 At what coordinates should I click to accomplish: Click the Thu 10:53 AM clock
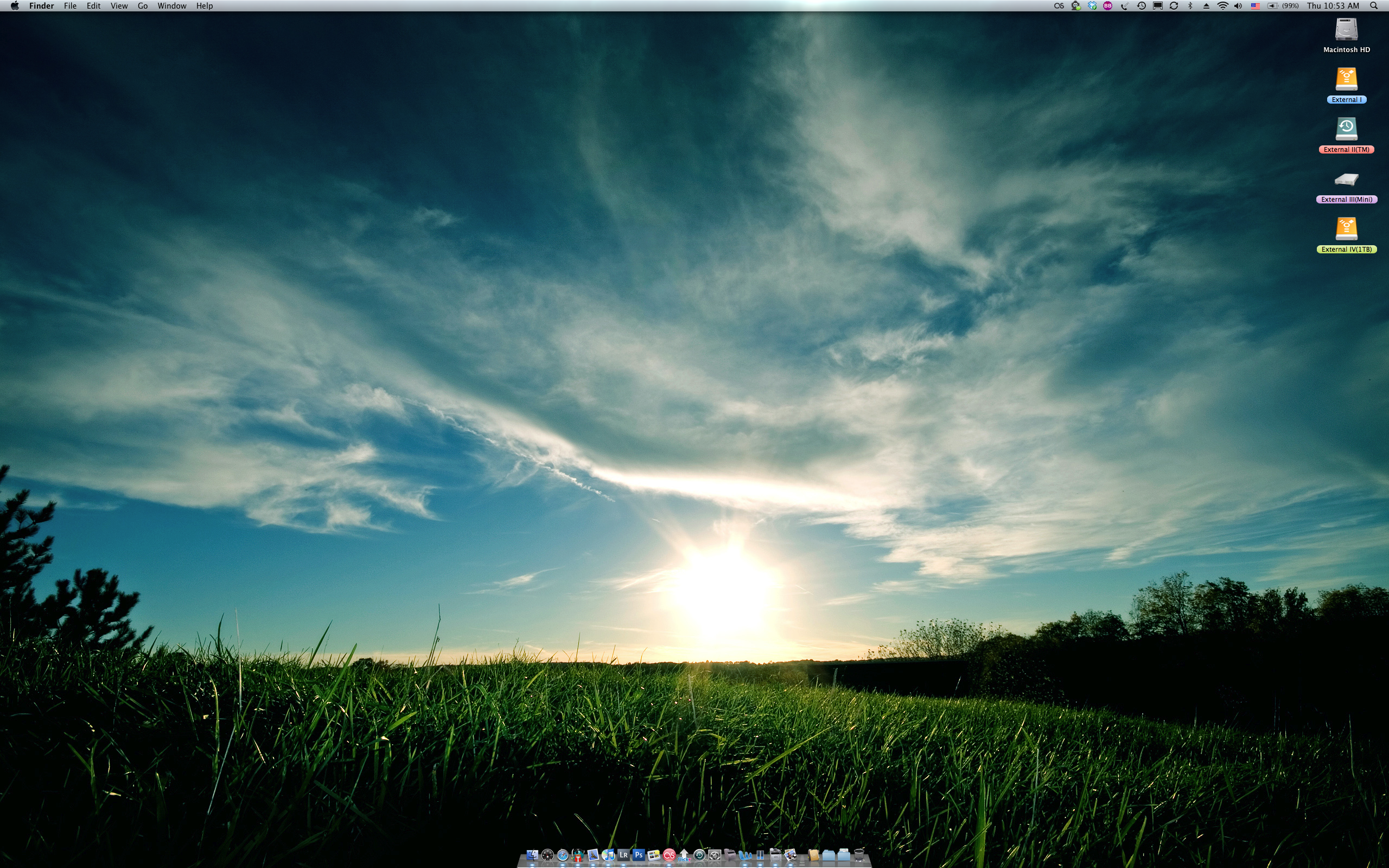(1333, 6)
